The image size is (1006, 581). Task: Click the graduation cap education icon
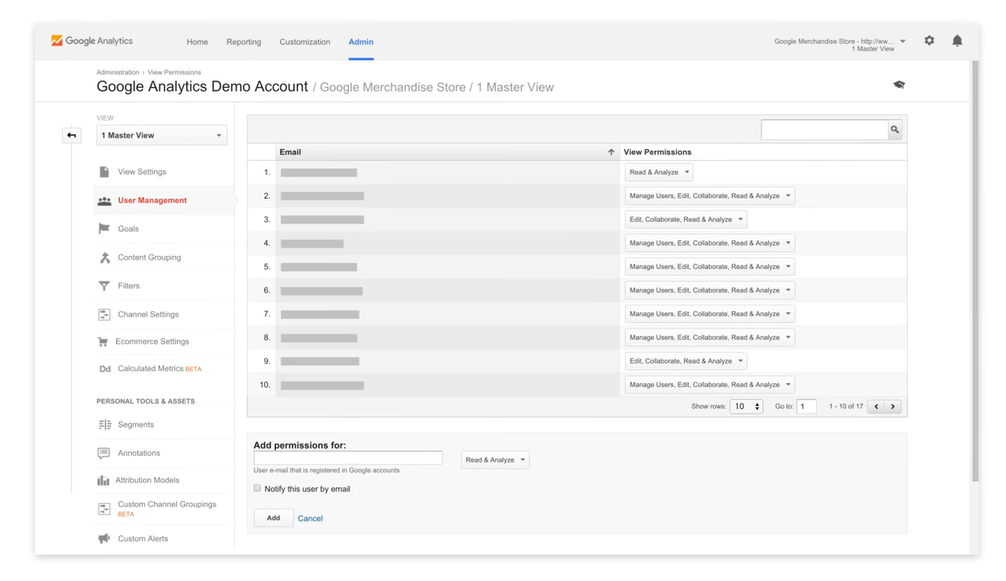pyautogui.click(x=899, y=85)
